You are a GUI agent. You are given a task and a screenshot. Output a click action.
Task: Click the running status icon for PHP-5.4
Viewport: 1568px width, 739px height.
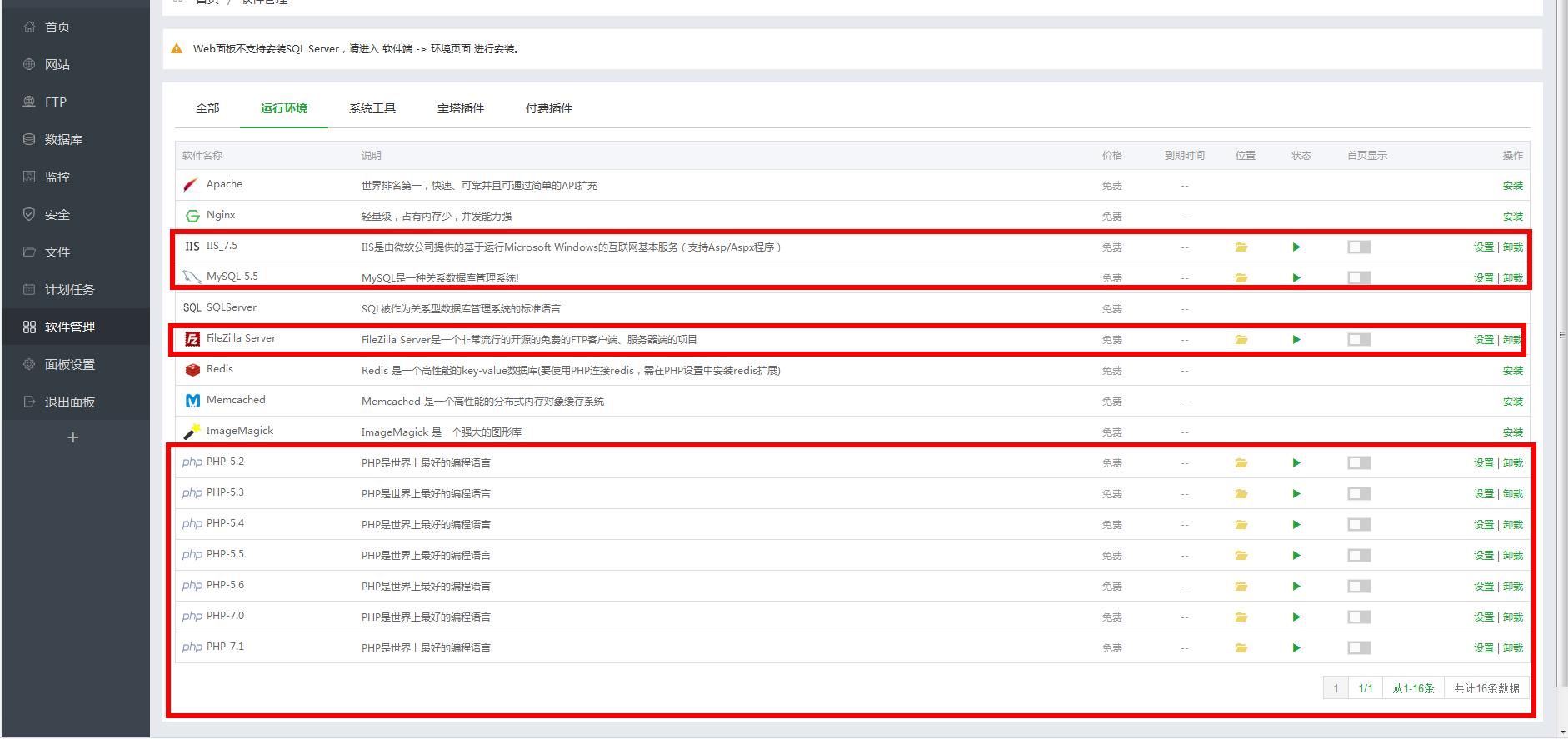[1296, 525]
